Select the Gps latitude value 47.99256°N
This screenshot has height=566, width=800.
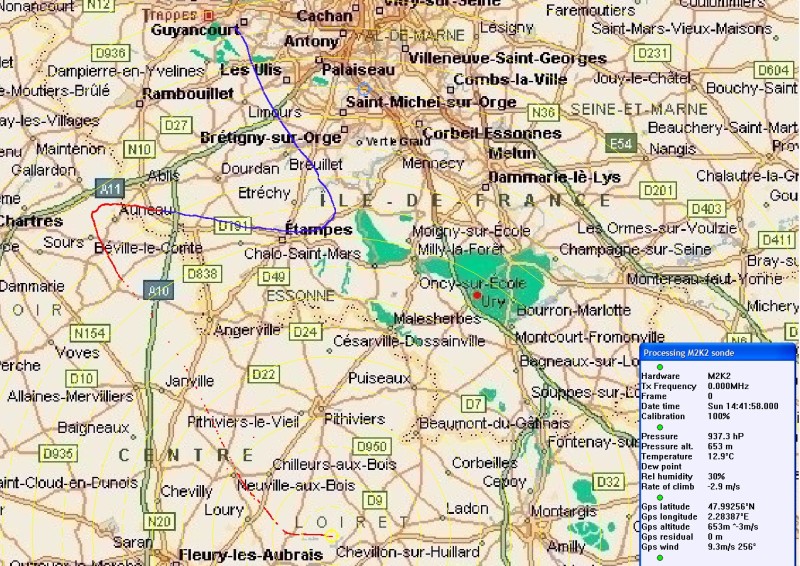(x=731, y=506)
